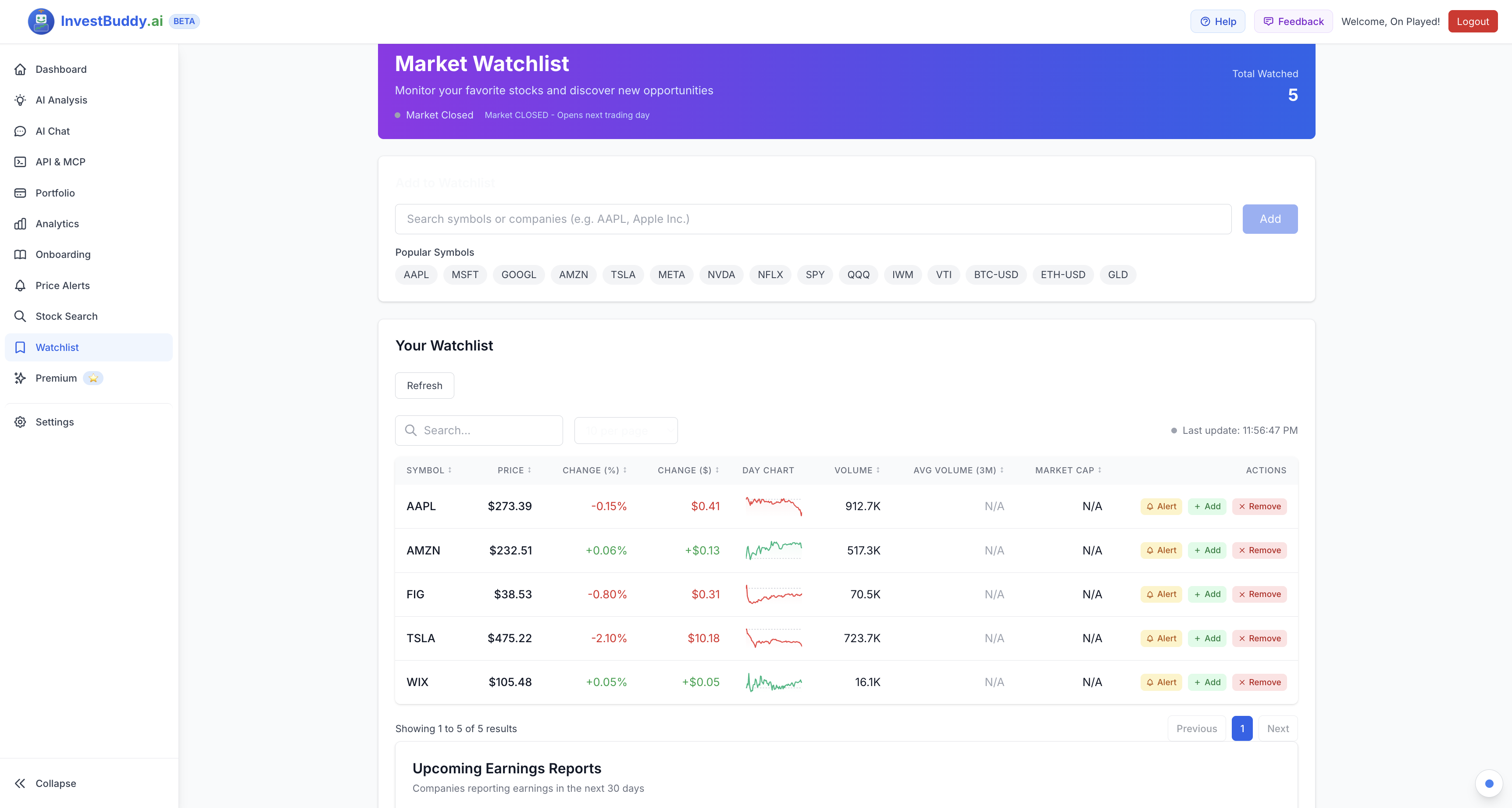This screenshot has height=808, width=1512.
Task: Go to Next results page
Action: click(x=1278, y=729)
